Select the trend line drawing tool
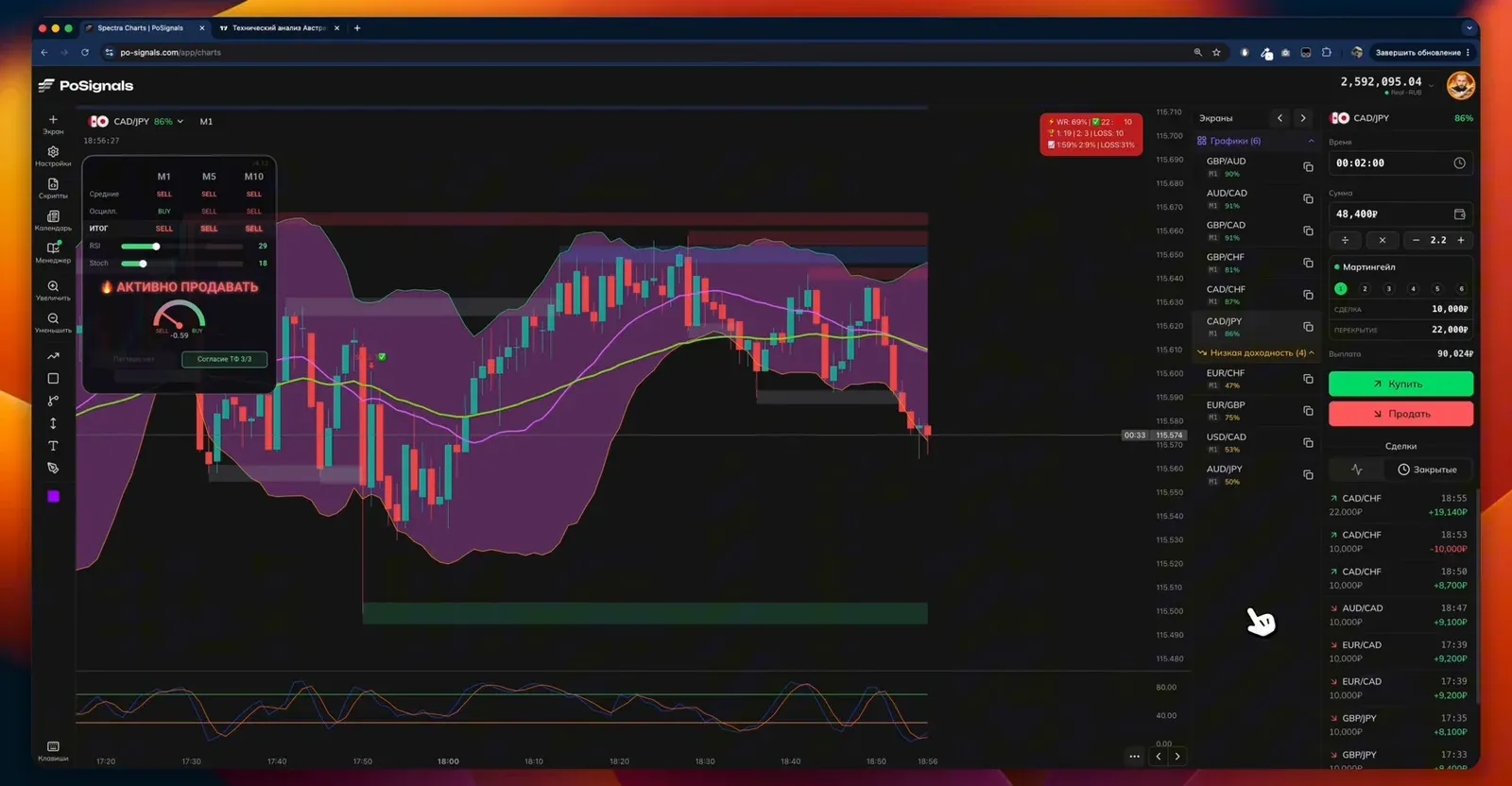The width and height of the screenshot is (1512, 786). coord(53,356)
